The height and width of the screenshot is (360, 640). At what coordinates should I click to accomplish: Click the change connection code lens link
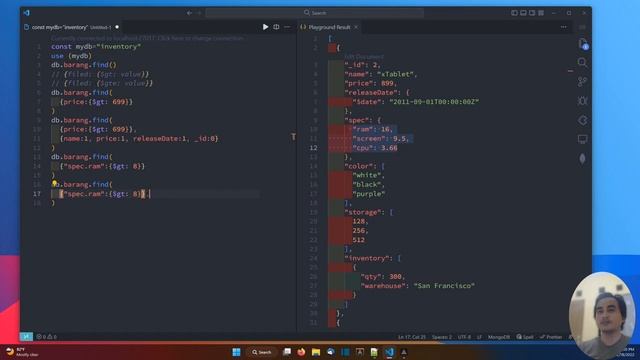(x=147, y=38)
